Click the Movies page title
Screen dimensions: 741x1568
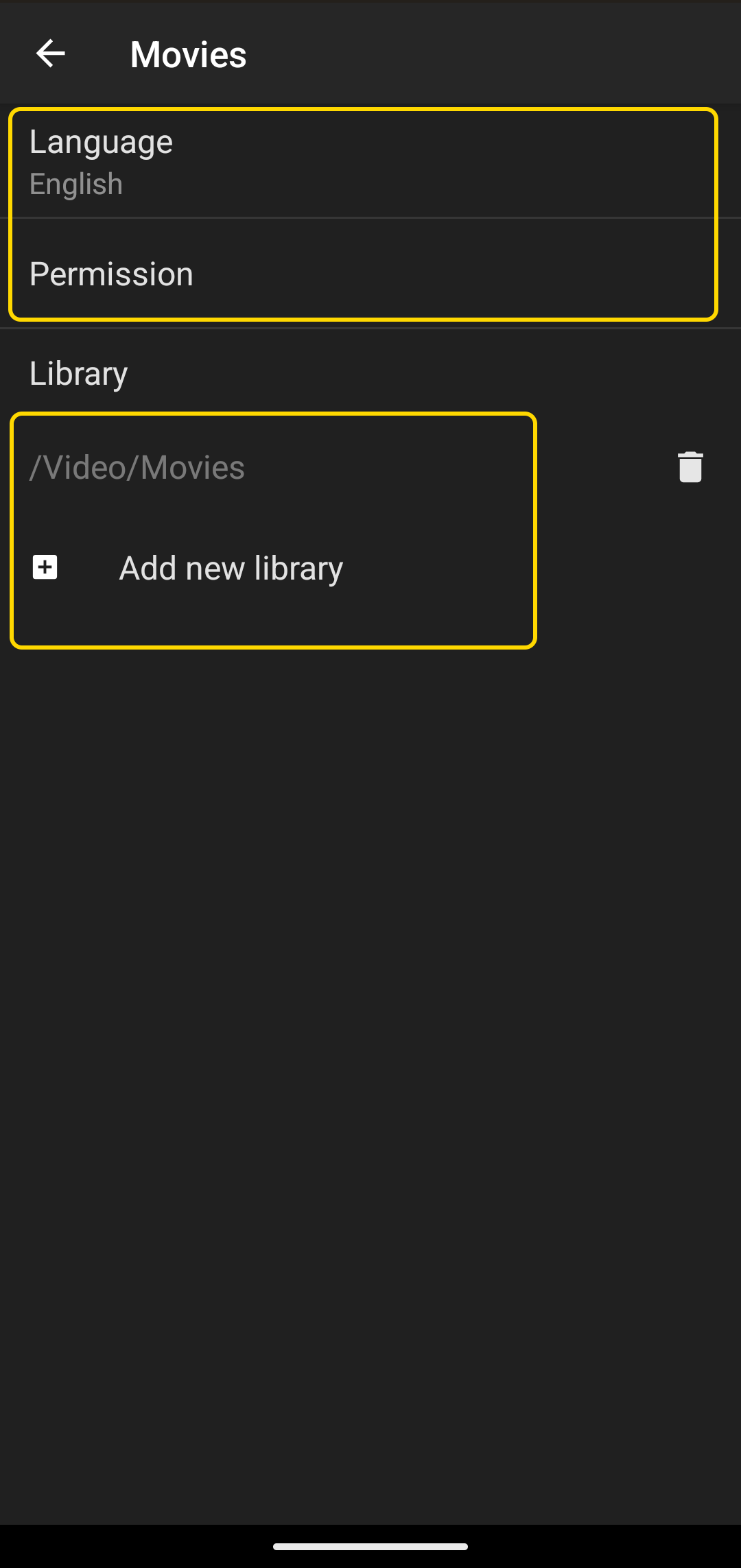coord(188,54)
